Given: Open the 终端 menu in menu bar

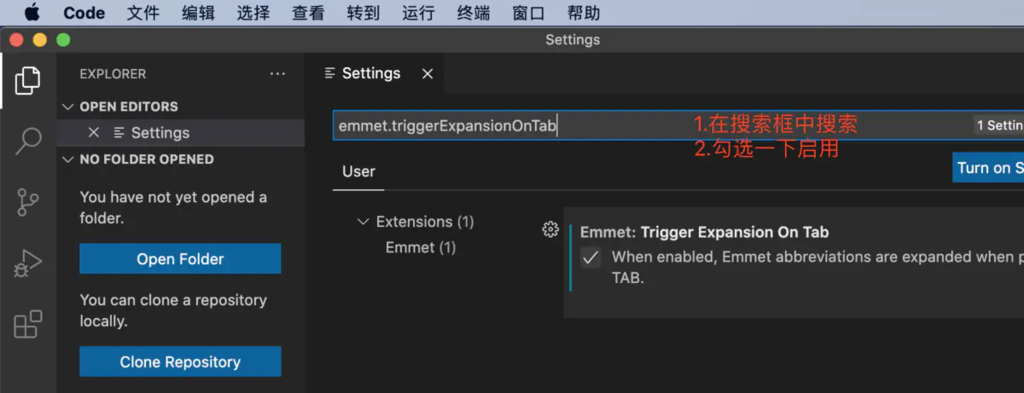Looking at the screenshot, I should (x=473, y=13).
